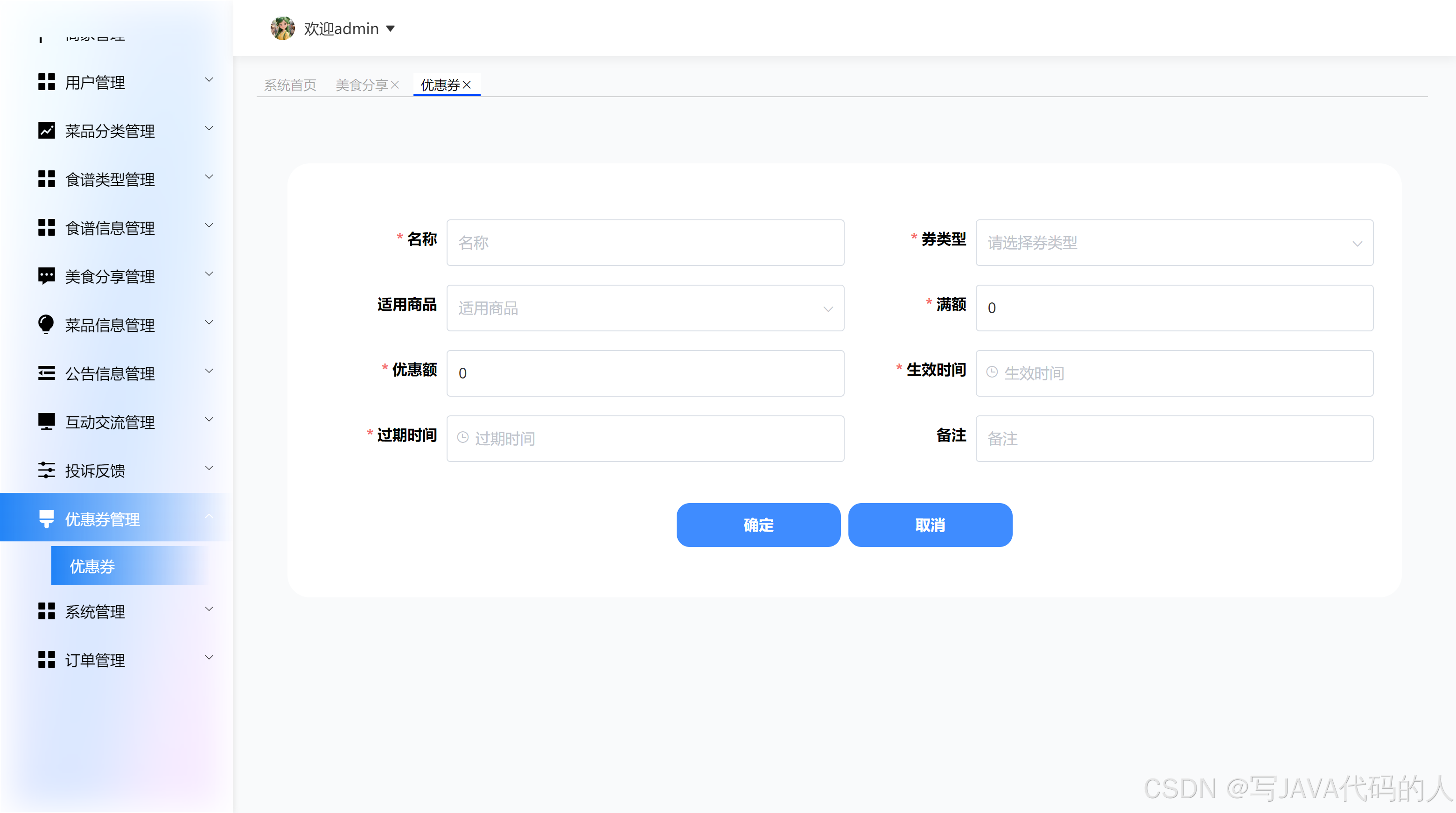This screenshot has height=813, width=1456.
Task: Click the 订单管理 grid icon
Action: pos(46,660)
